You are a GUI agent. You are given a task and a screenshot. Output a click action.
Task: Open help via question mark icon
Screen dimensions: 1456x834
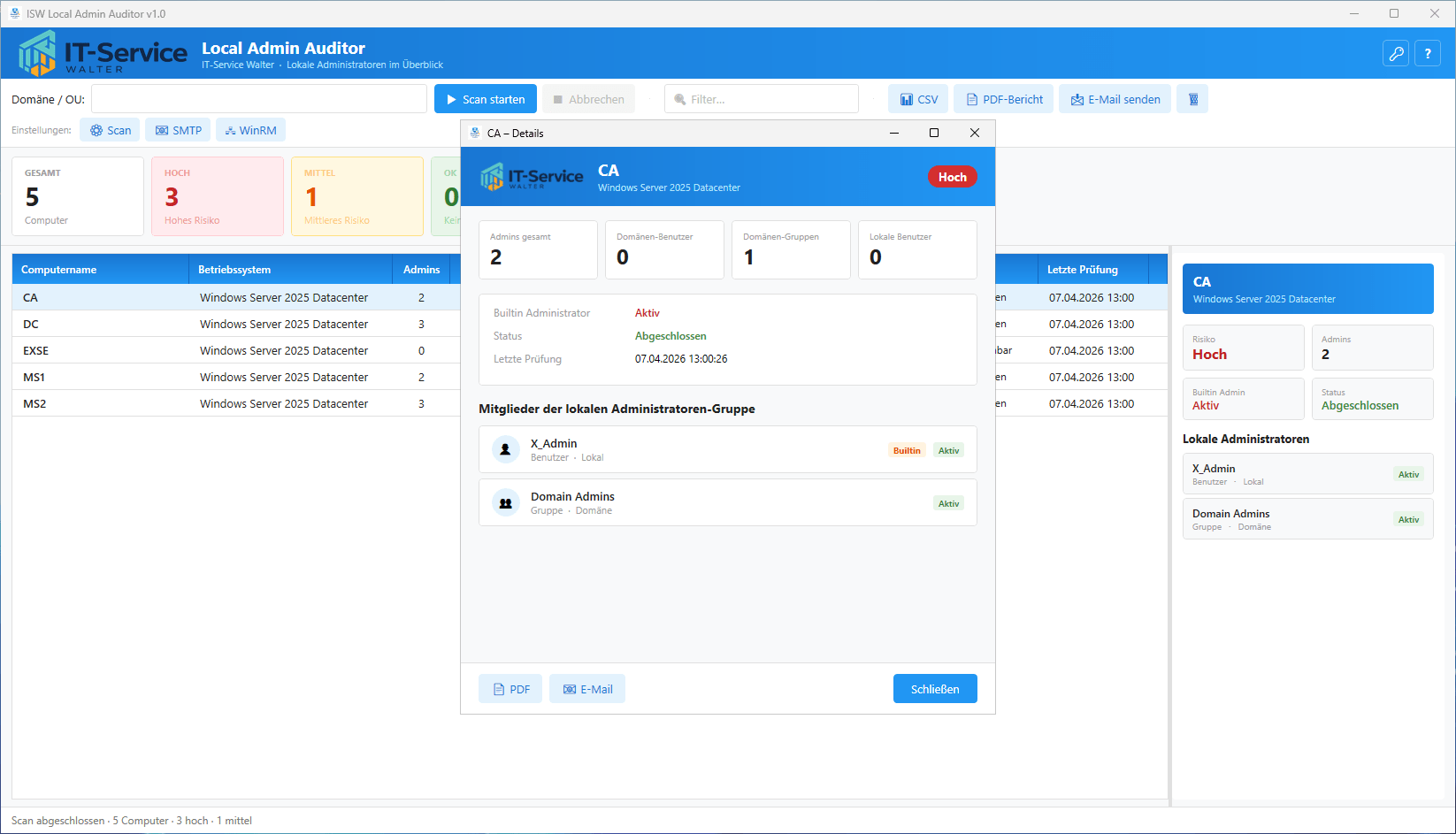click(x=1428, y=54)
